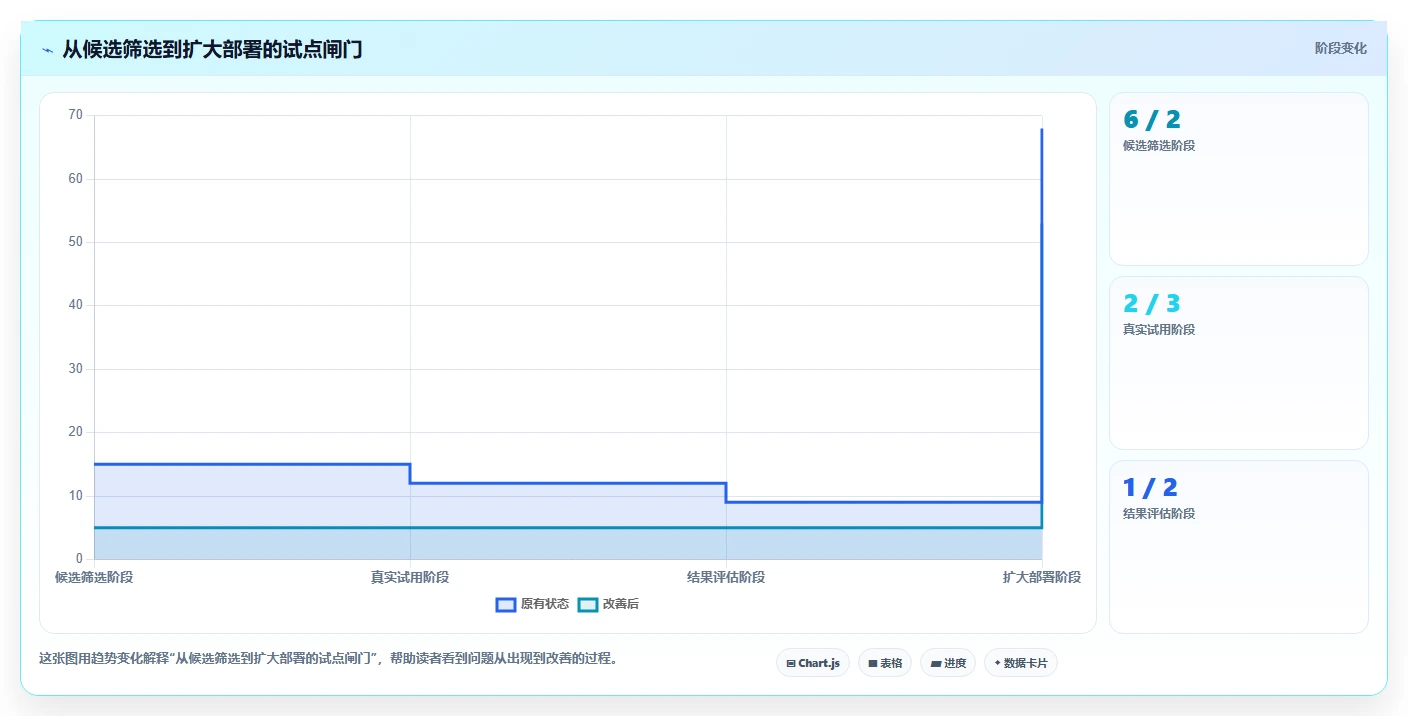Click the blue 原有状态 legend color box
Viewport: 1408px width, 716px height.
(506, 604)
